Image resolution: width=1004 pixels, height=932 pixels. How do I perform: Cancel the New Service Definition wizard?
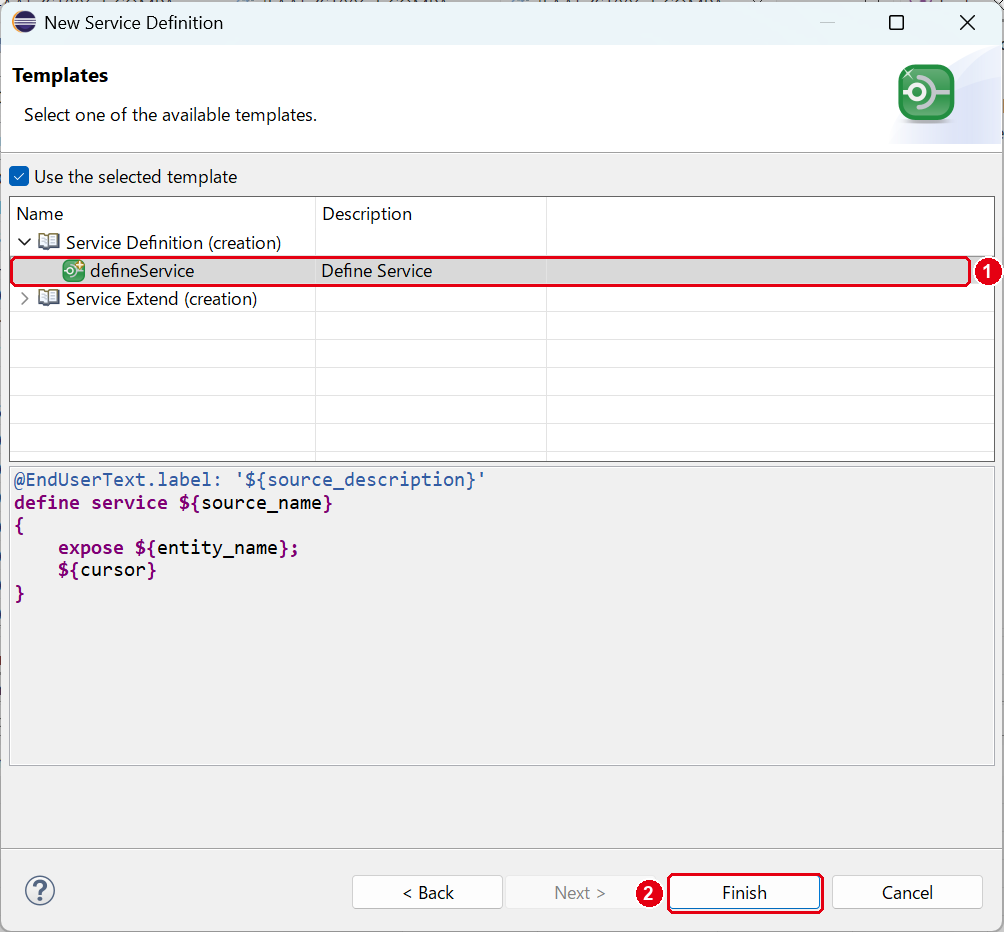(907, 892)
